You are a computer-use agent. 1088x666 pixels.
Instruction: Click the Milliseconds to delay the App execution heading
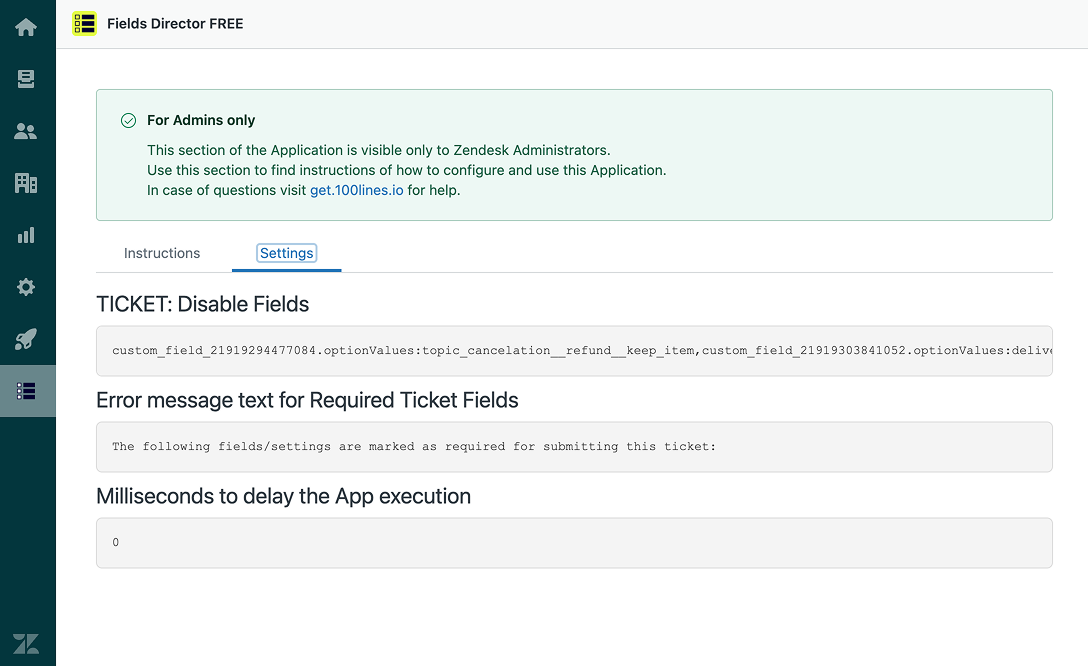(283, 496)
